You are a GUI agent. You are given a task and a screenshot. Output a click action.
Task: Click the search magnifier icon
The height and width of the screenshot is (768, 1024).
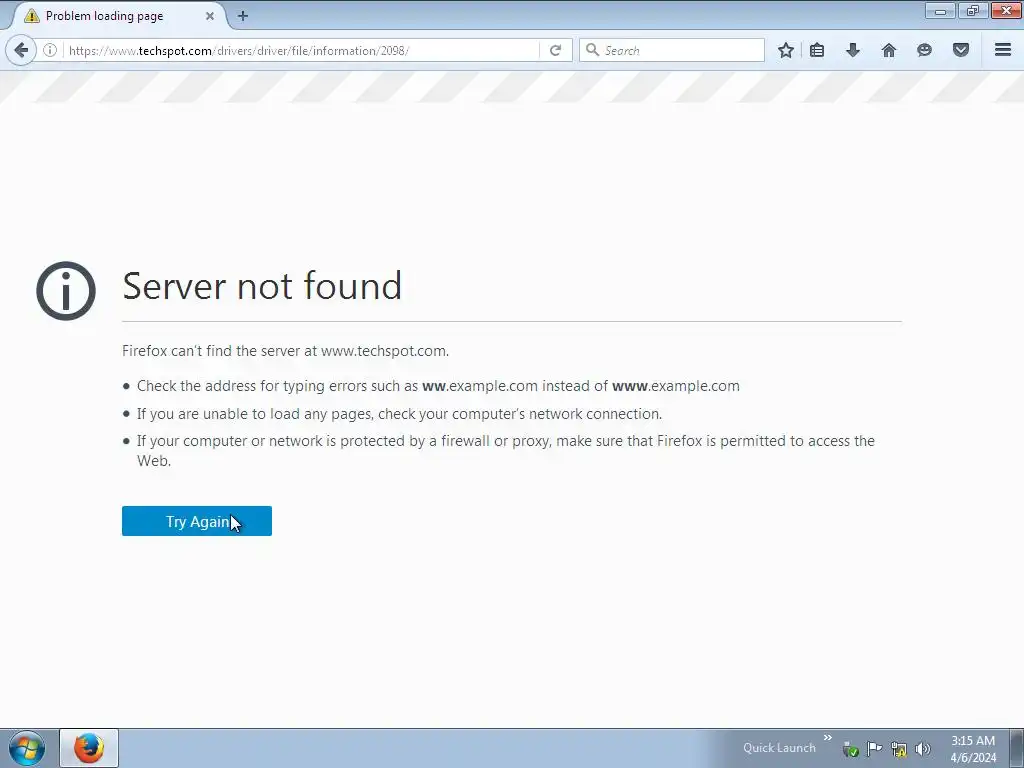click(x=592, y=50)
